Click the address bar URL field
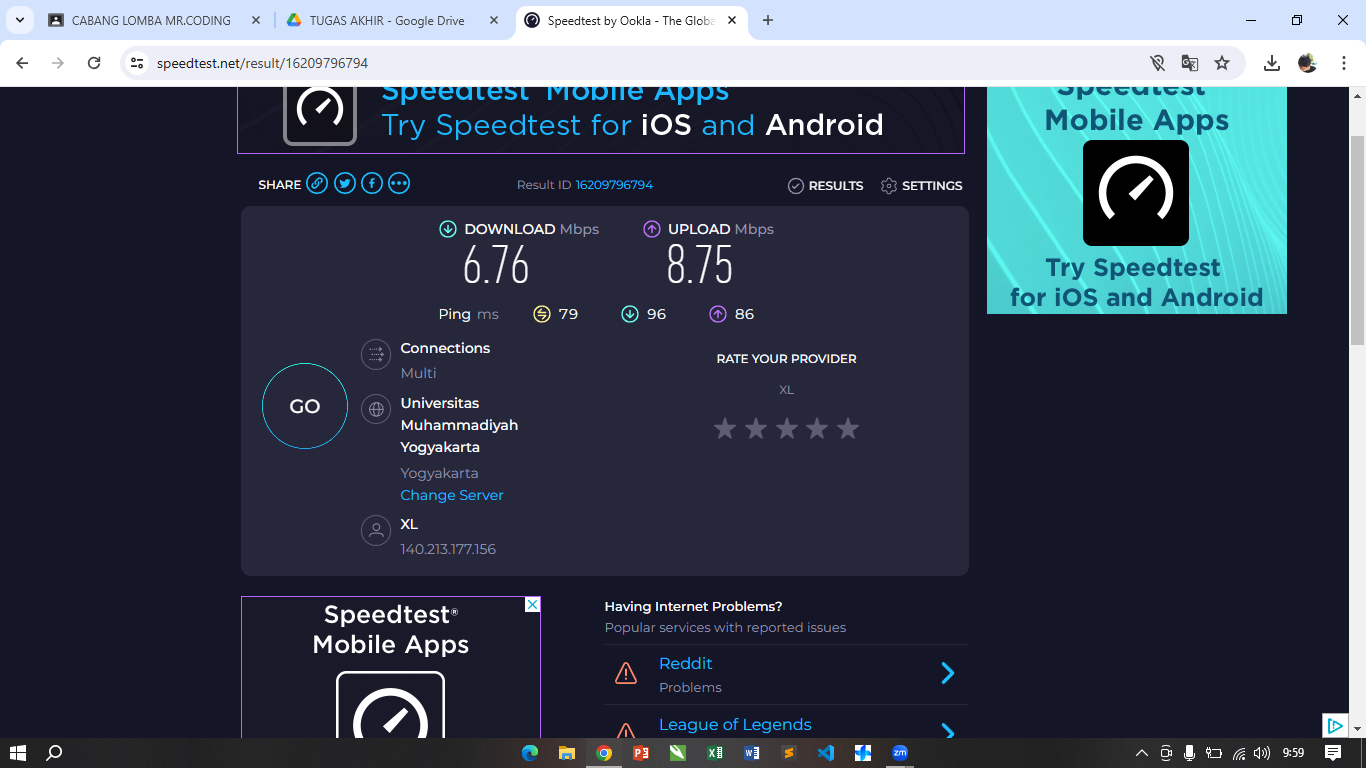 (x=640, y=63)
